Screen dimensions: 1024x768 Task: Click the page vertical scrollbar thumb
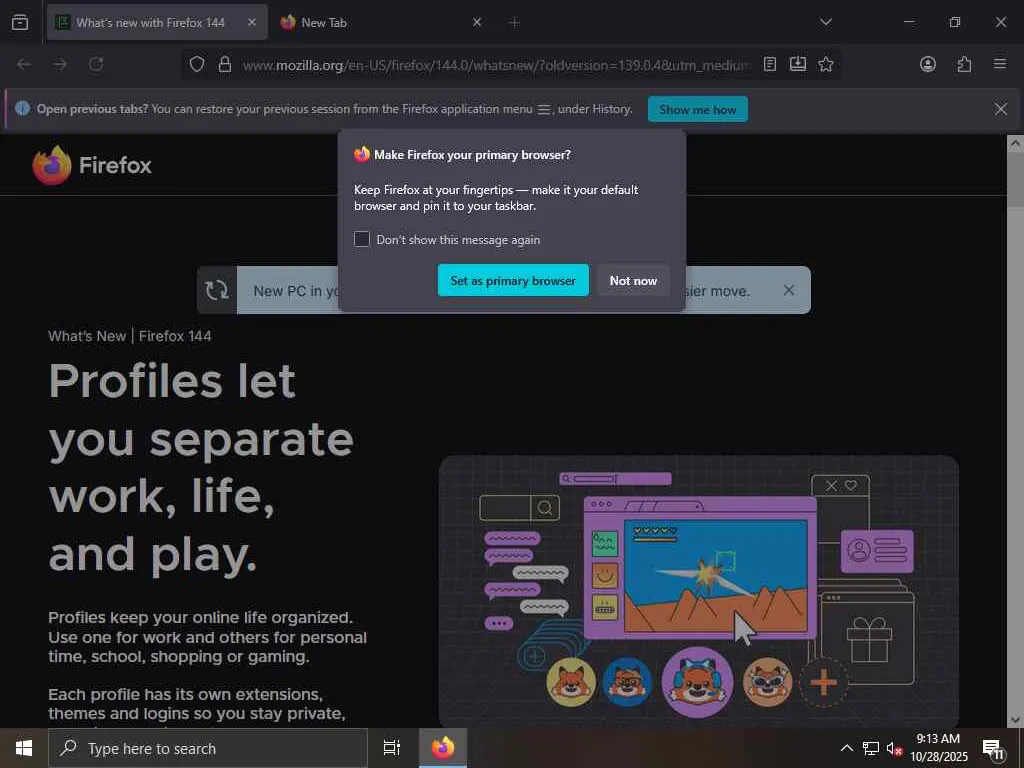click(x=1015, y=182)
